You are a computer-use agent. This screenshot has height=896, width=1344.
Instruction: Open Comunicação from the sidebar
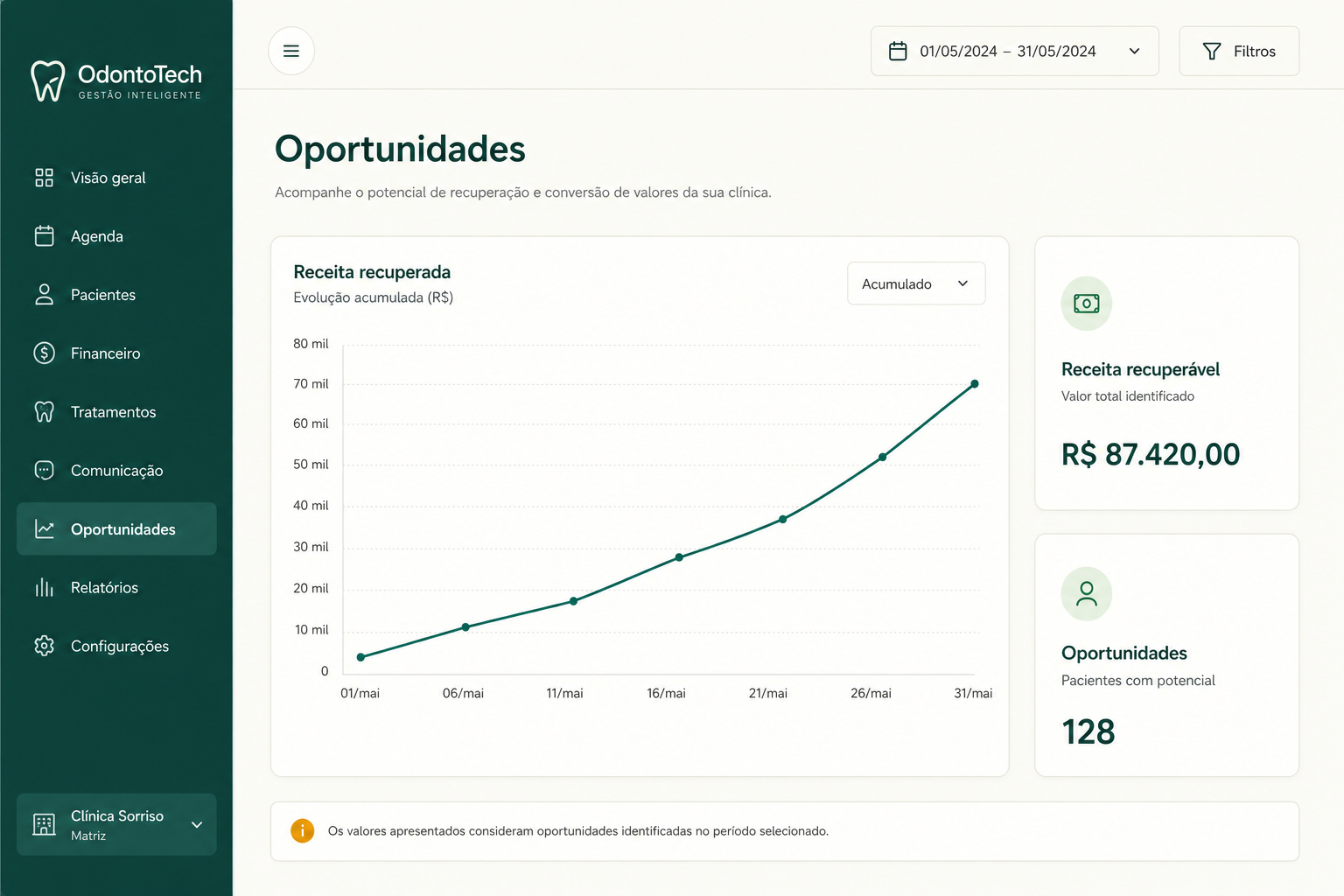coord(116,471)
